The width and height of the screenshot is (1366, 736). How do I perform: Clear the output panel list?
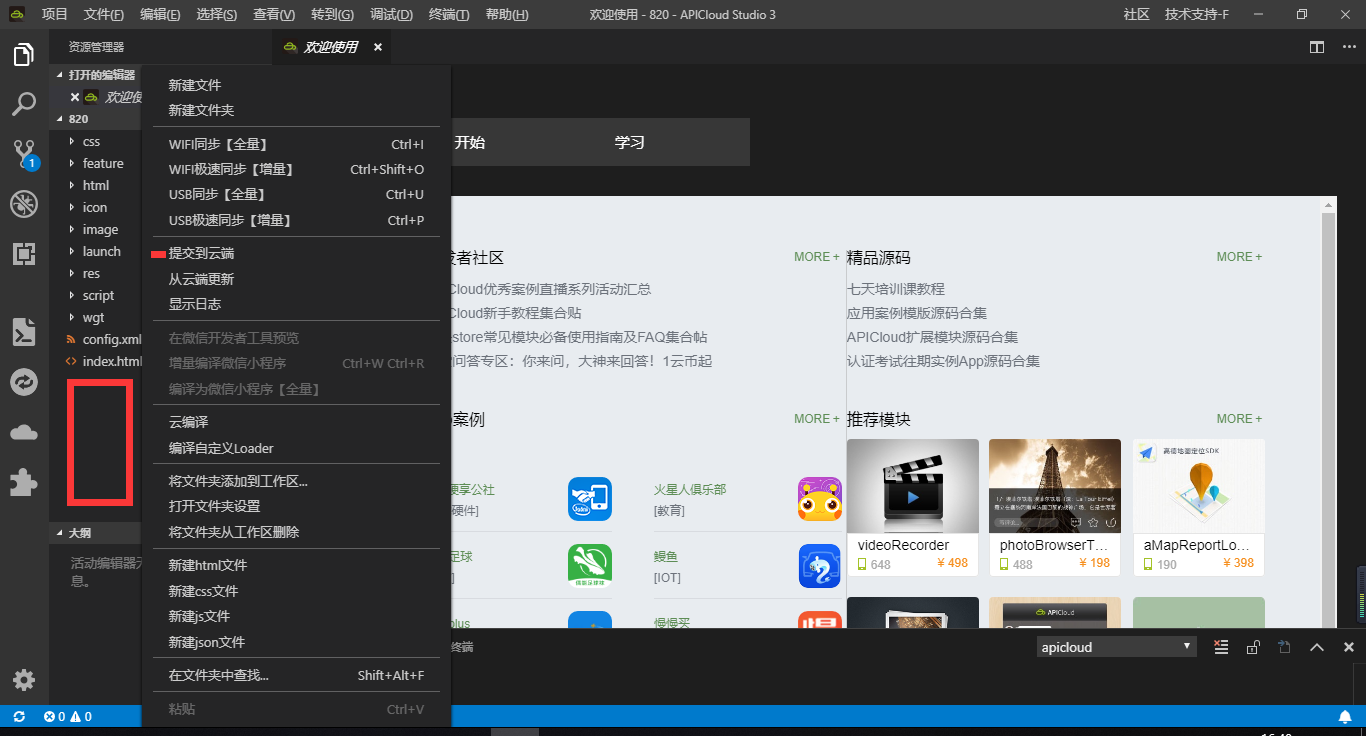coord(1221,647)
